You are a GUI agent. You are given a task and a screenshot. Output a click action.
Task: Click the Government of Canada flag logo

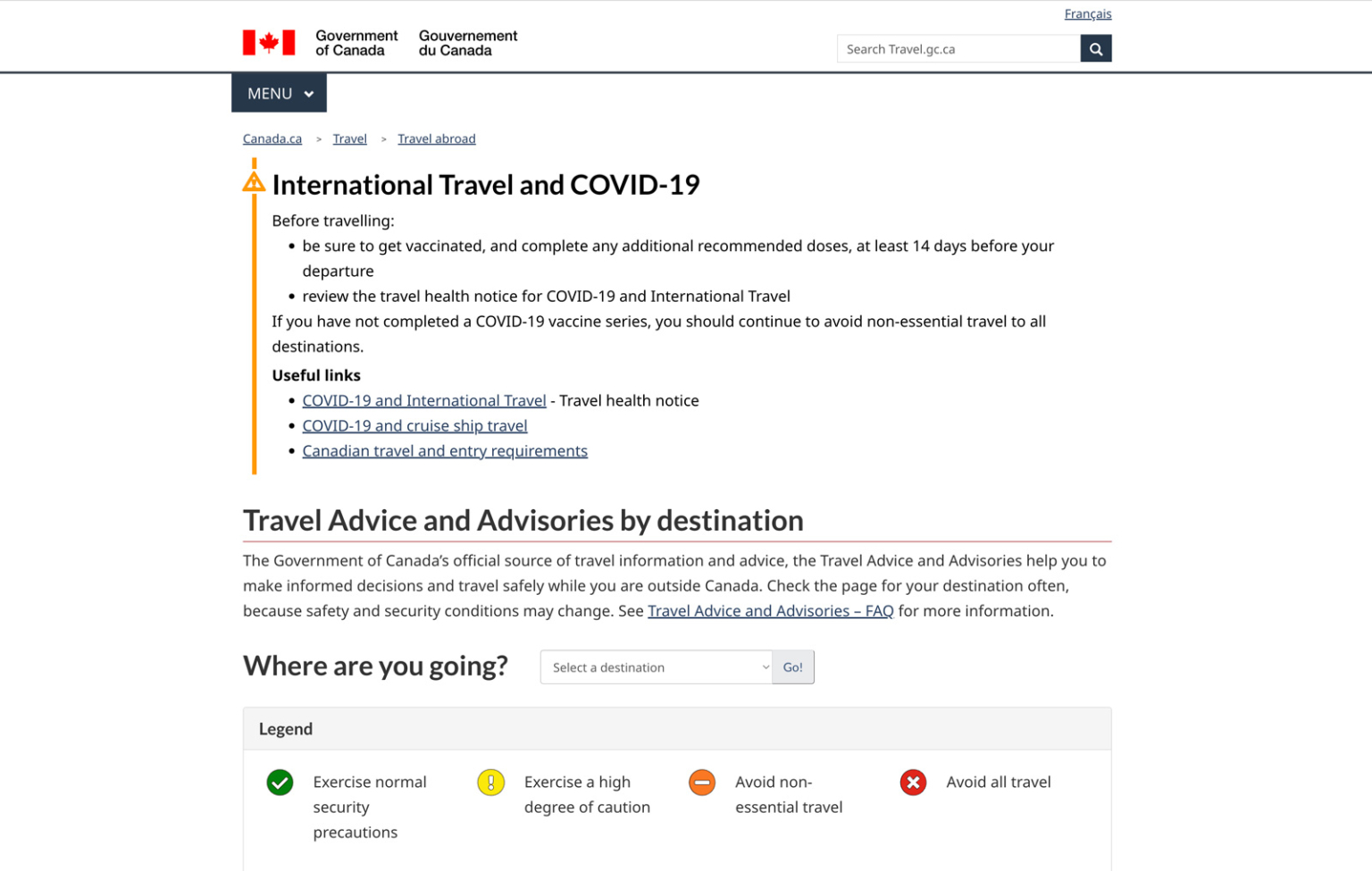(267, 41)
